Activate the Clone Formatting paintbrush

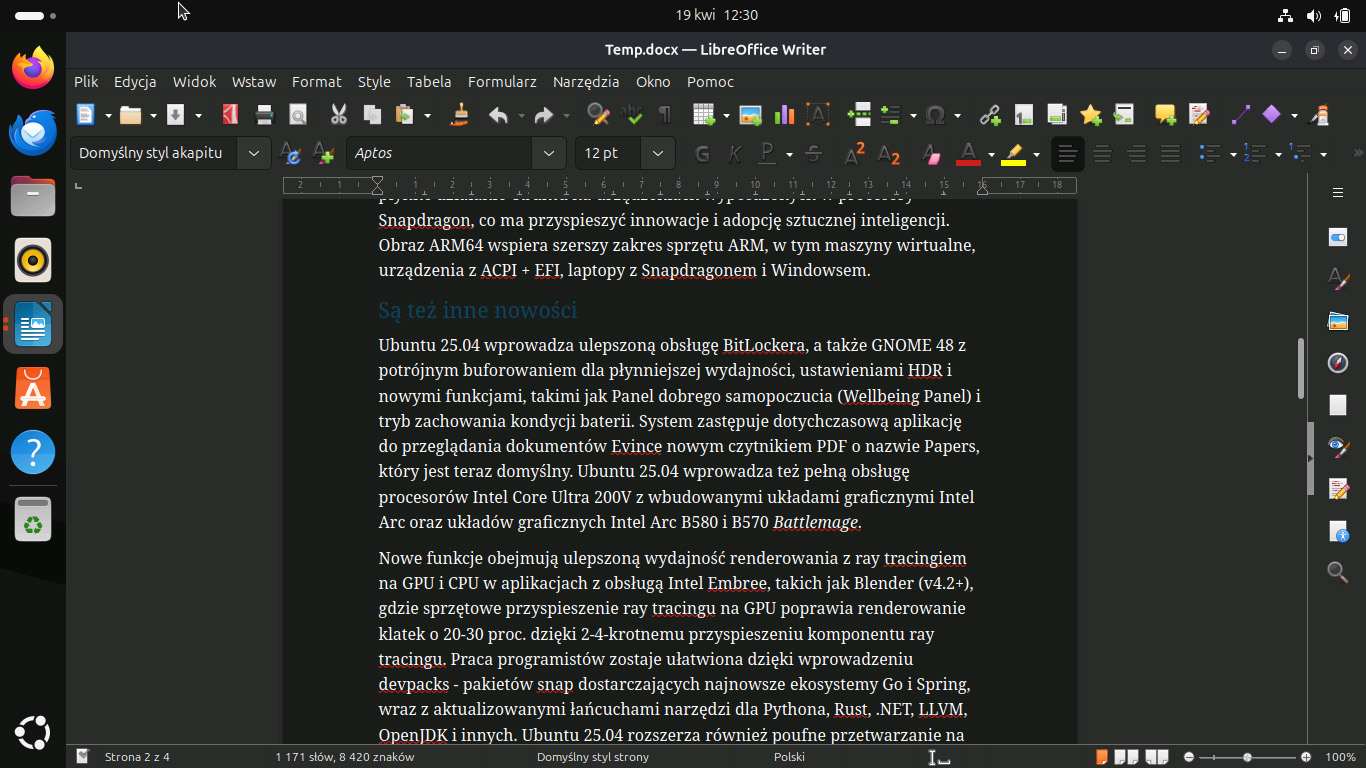(460, 115)
